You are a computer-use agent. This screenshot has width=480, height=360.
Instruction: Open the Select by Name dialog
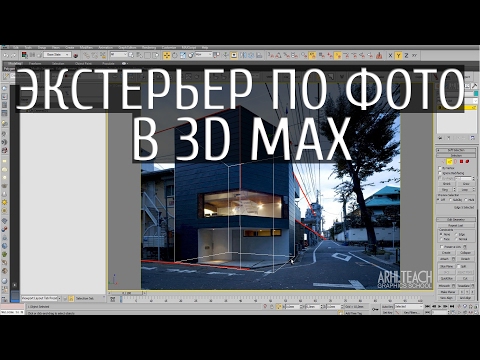pos(139,55)
